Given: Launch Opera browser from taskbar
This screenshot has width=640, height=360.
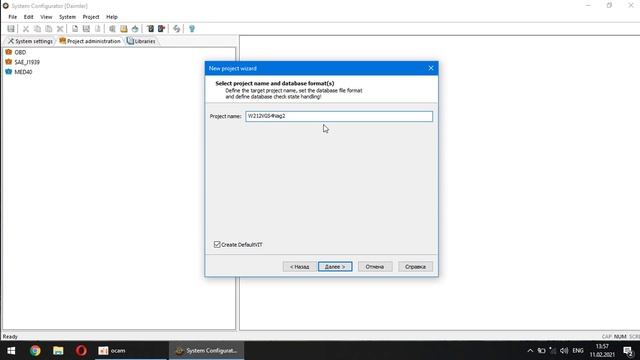Looking at the screenshot, I should click(x=81, y=351).
